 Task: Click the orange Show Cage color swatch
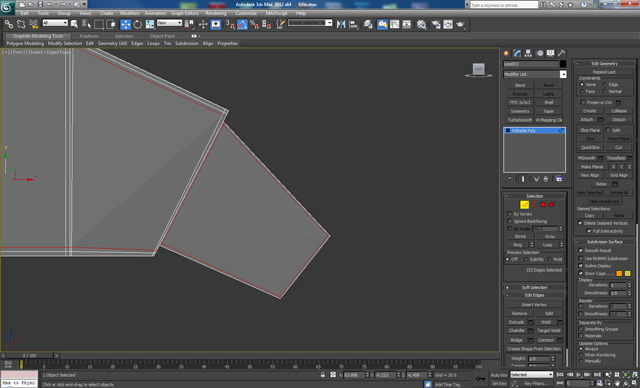(619, 273)
